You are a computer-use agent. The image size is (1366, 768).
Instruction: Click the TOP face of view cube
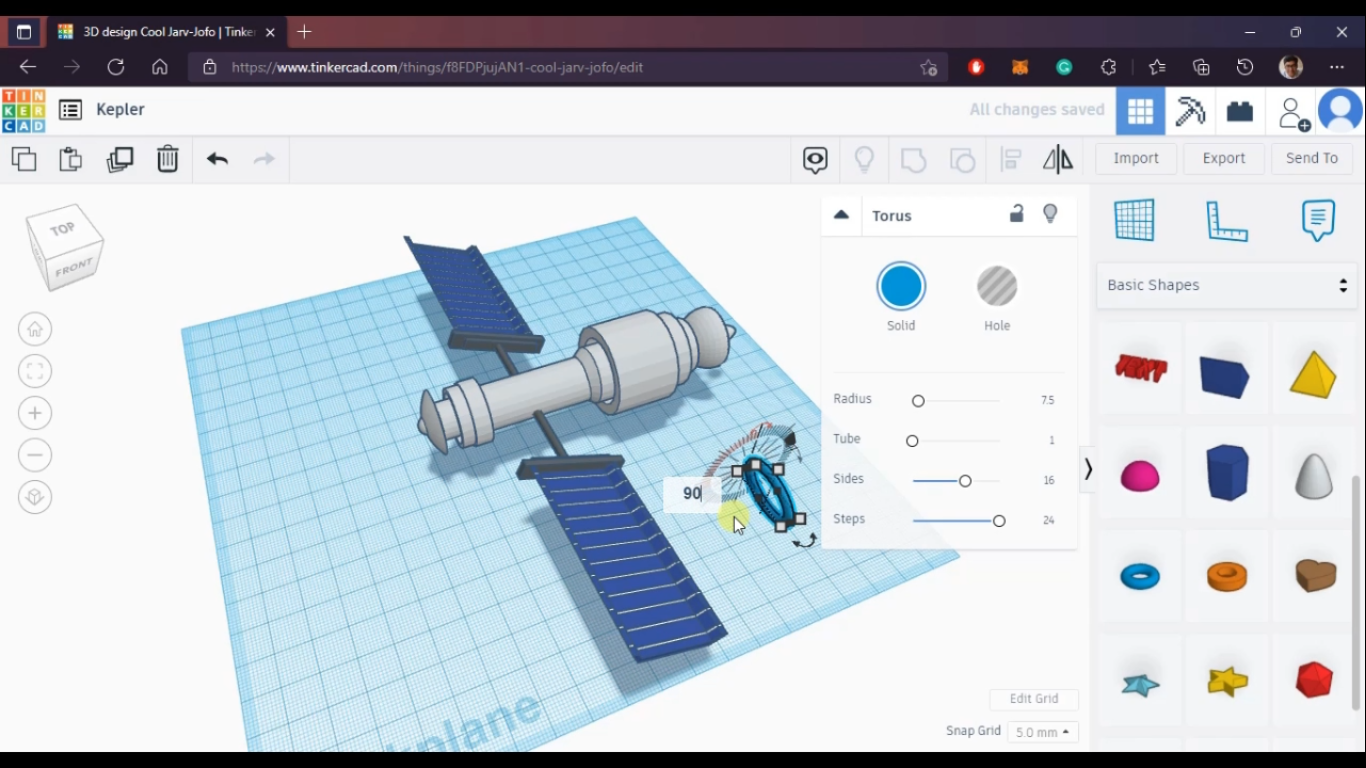click(x=62, y=229)
